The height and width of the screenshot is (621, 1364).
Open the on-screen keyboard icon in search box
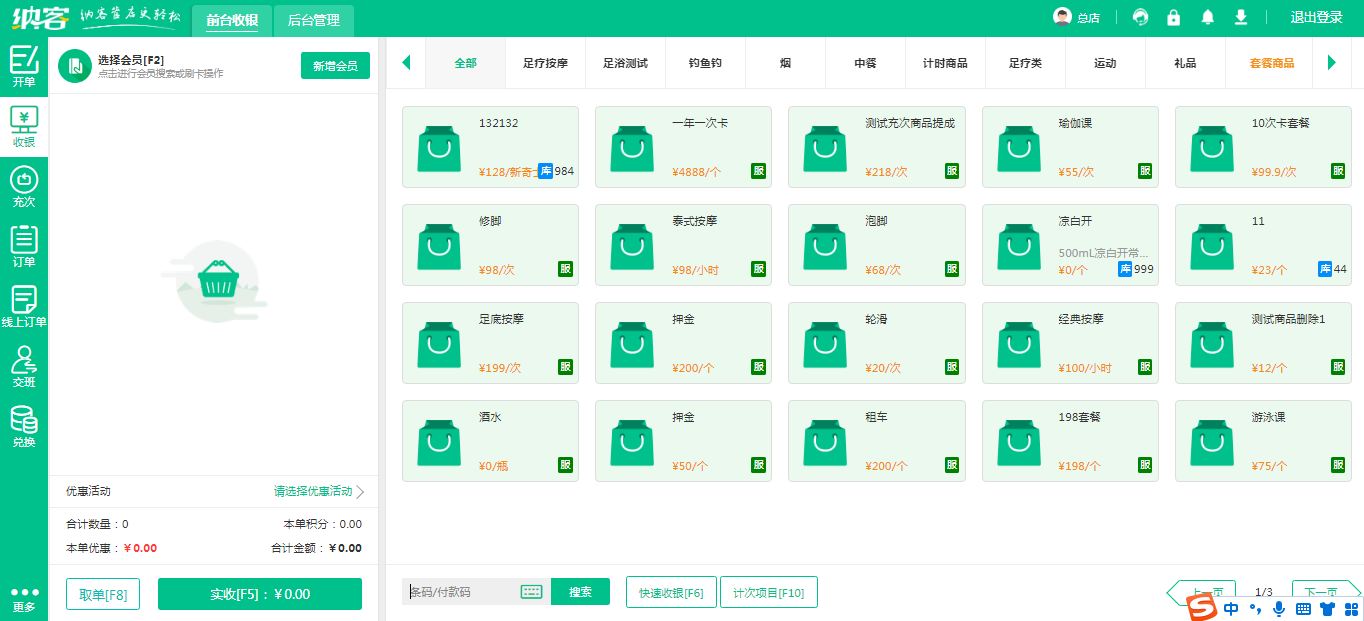click(x=531, y=592)
